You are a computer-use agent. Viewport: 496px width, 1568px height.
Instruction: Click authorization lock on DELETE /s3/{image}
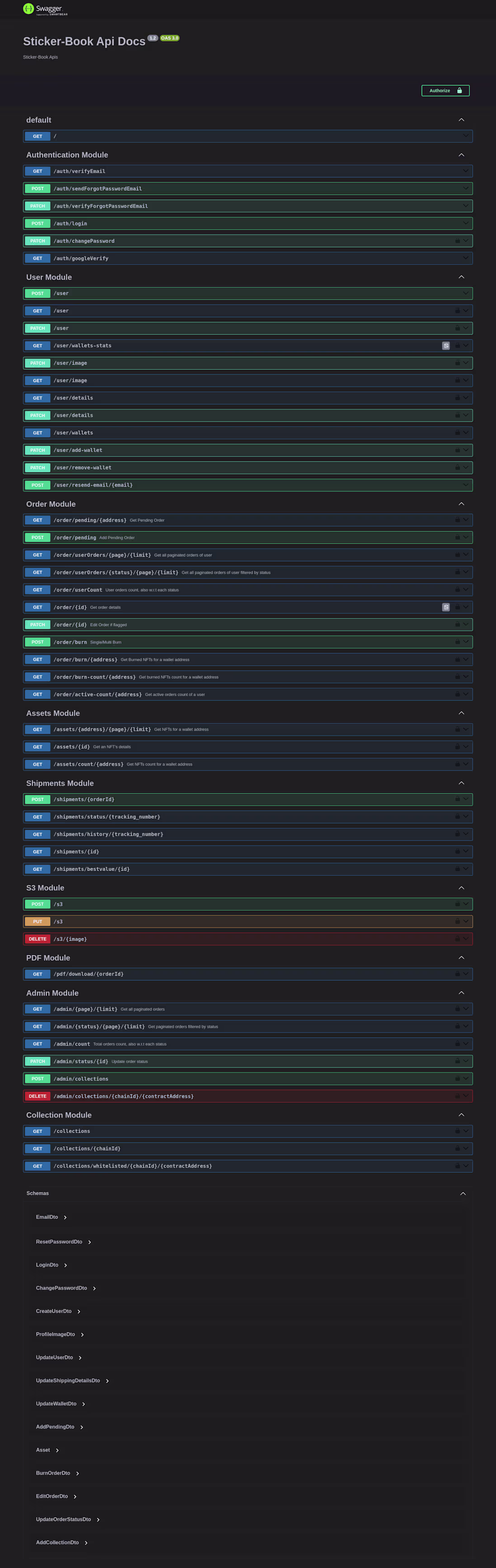point(458,939)
